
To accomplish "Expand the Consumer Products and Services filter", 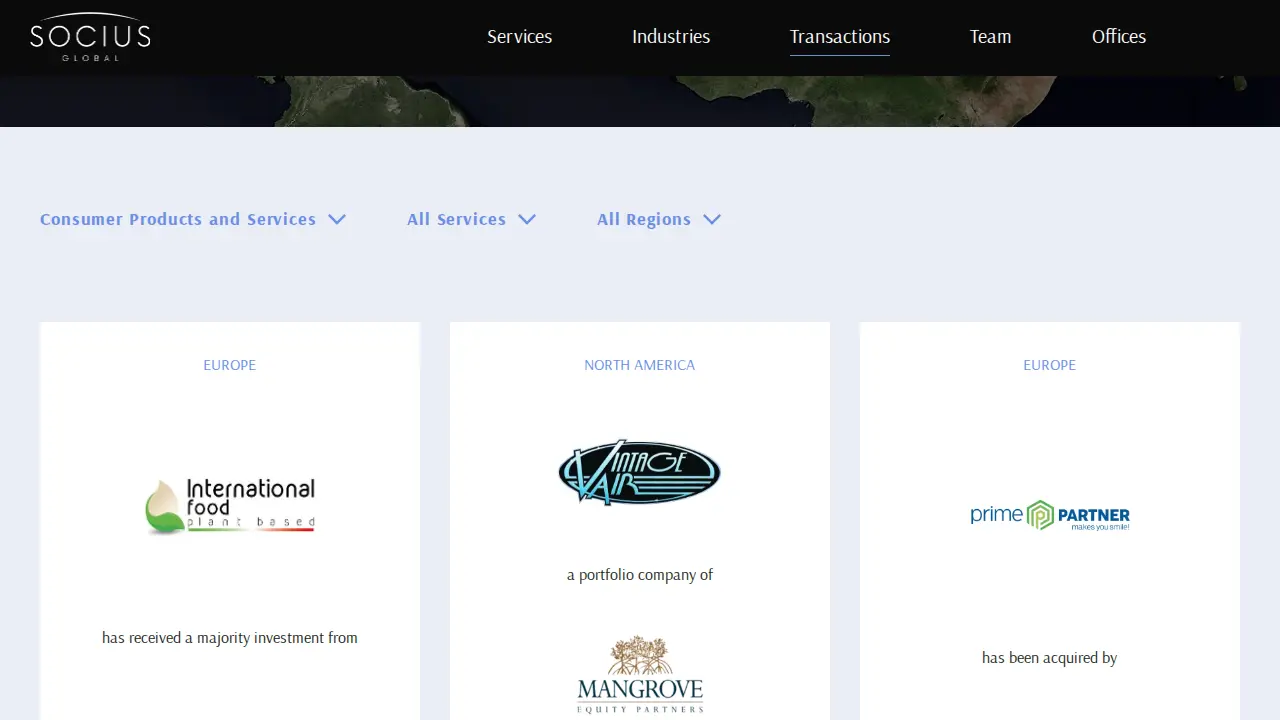I will 193,219.
